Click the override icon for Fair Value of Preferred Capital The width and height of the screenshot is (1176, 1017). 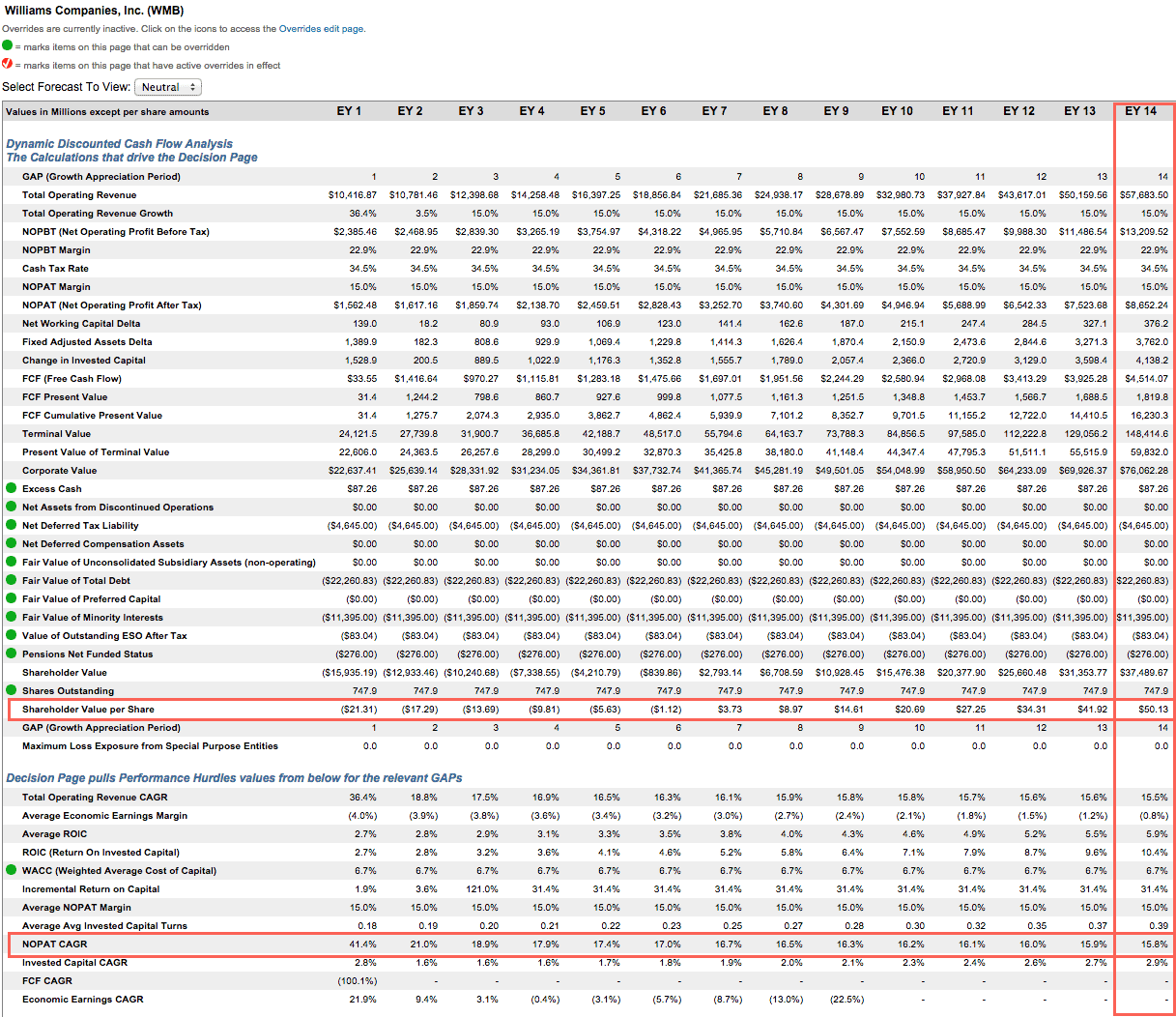(x=11, y=598)
